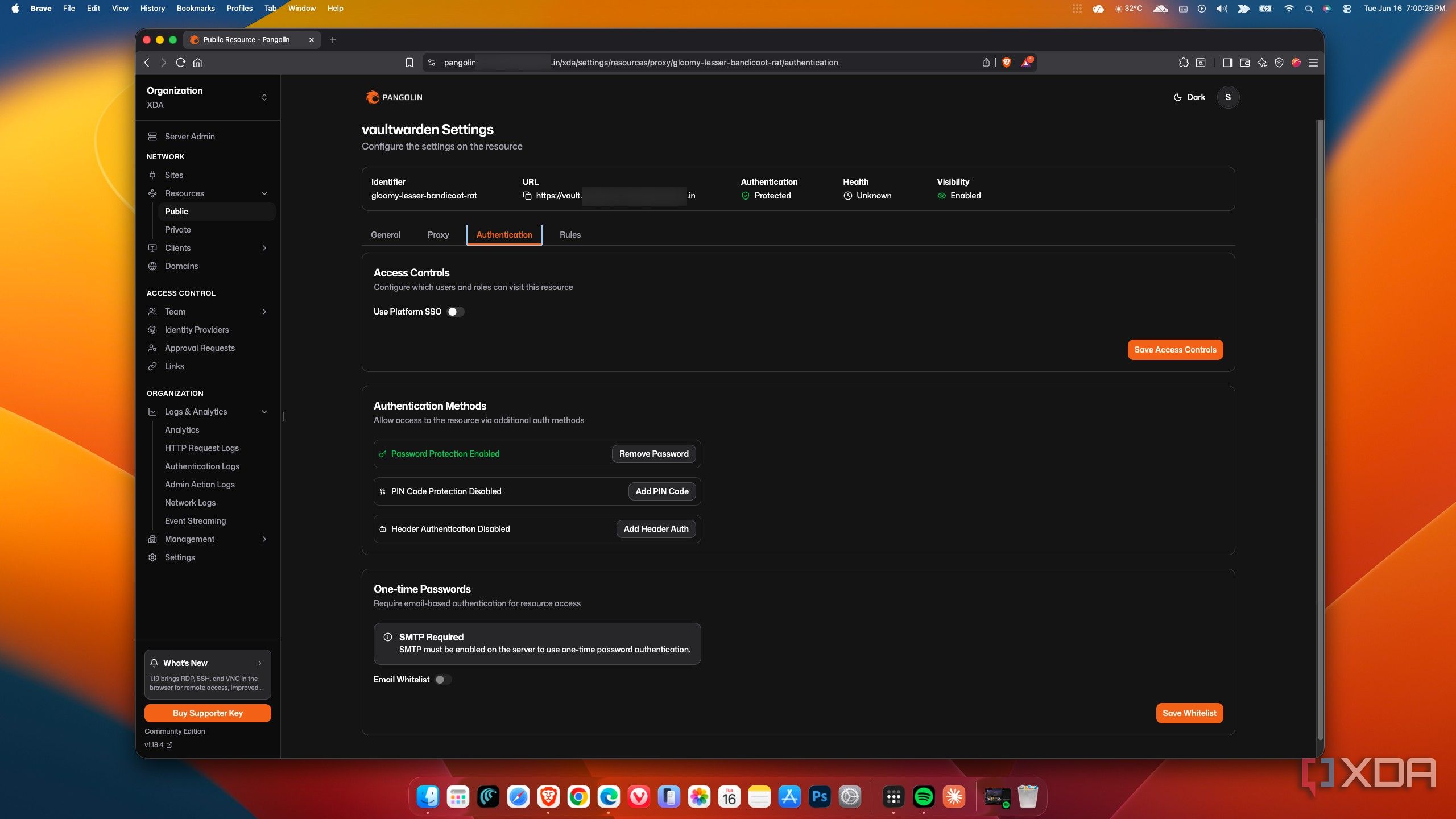This screenshot has width=1456, height=819.
Task: Open Brave Shields lion icon in address bar
Action: point(1007,63)
